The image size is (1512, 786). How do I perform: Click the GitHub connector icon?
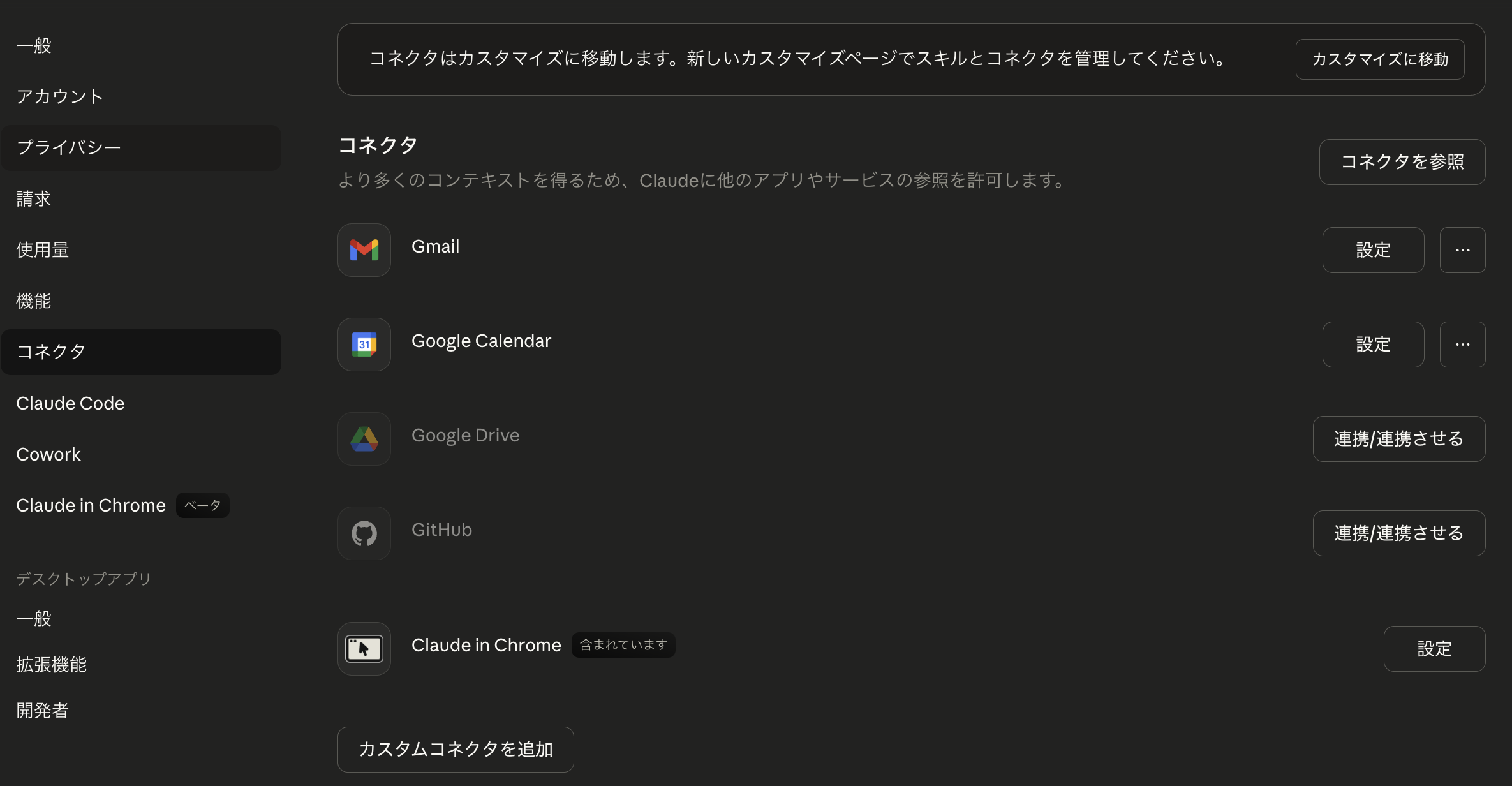pos(364,533)
